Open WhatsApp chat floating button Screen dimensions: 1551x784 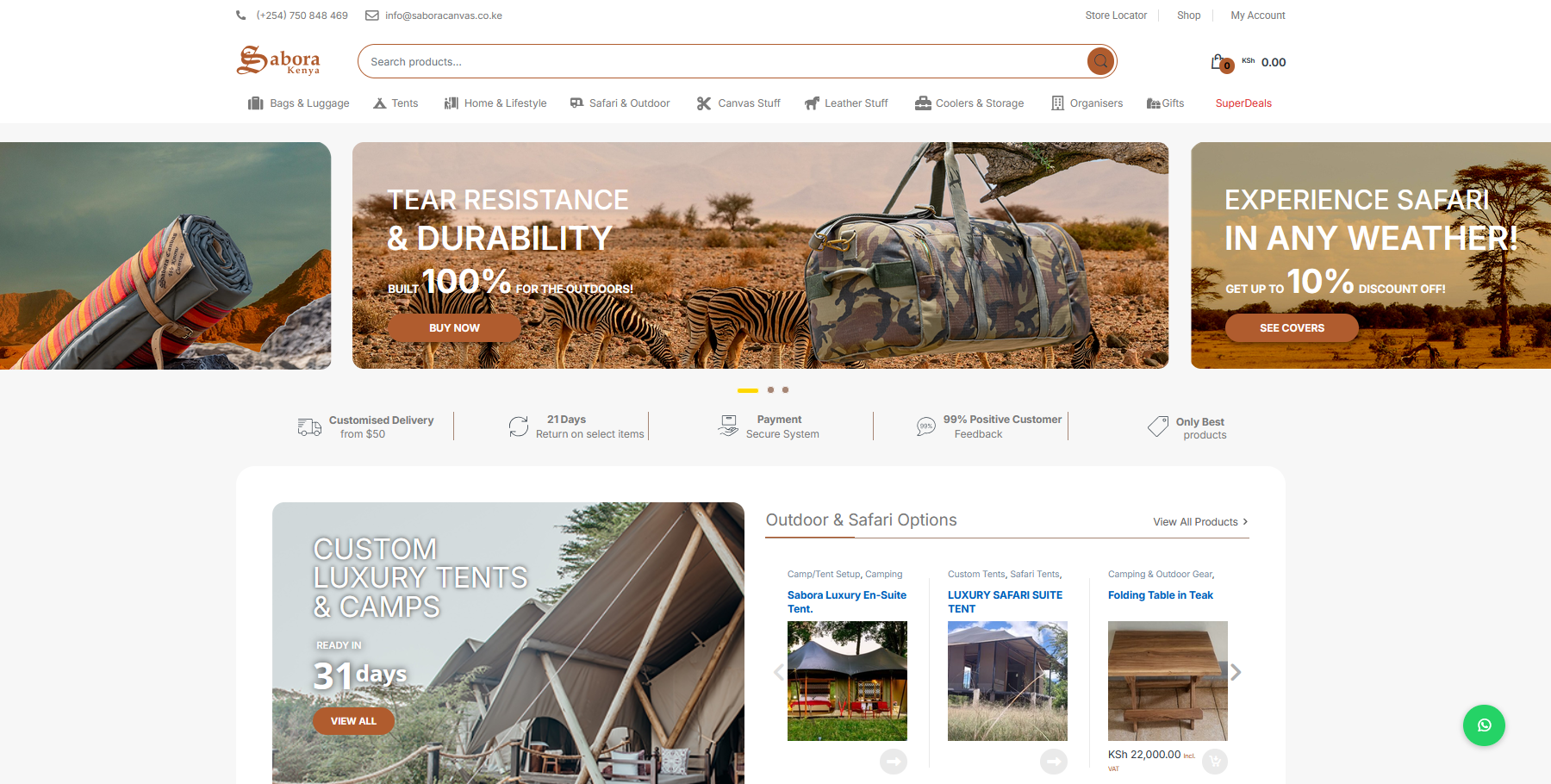click(x=1484, y=725)
